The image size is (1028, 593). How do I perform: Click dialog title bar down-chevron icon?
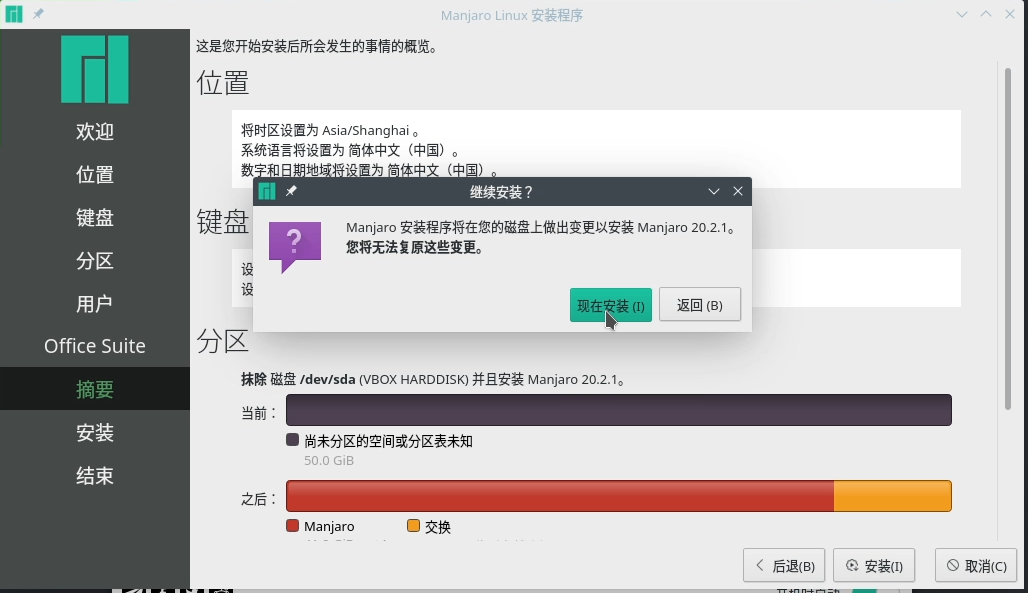point(713,191)
